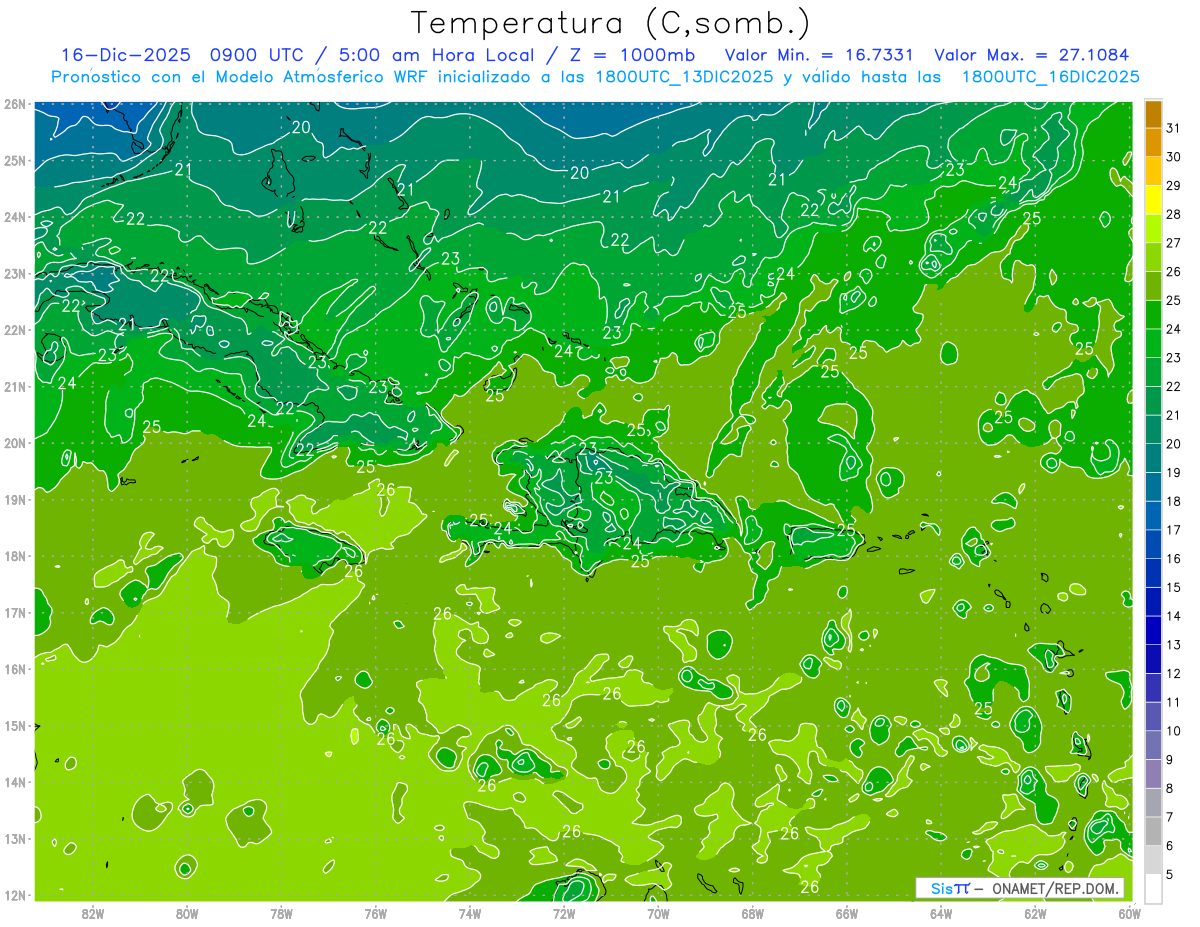Click the 19N latitude axis label
Image resolution: width=1200 pixels, height=927 pixels.
tap(14, 500)
